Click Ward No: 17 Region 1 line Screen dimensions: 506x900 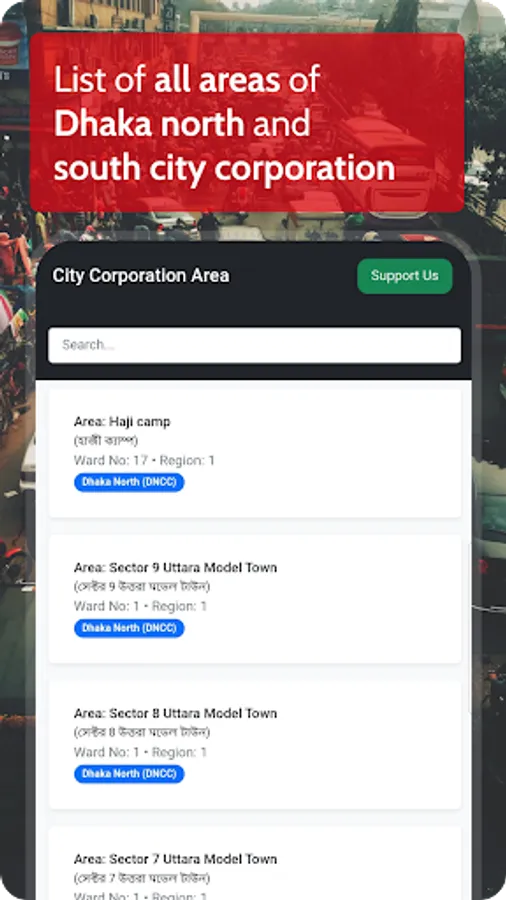(144, 460)
